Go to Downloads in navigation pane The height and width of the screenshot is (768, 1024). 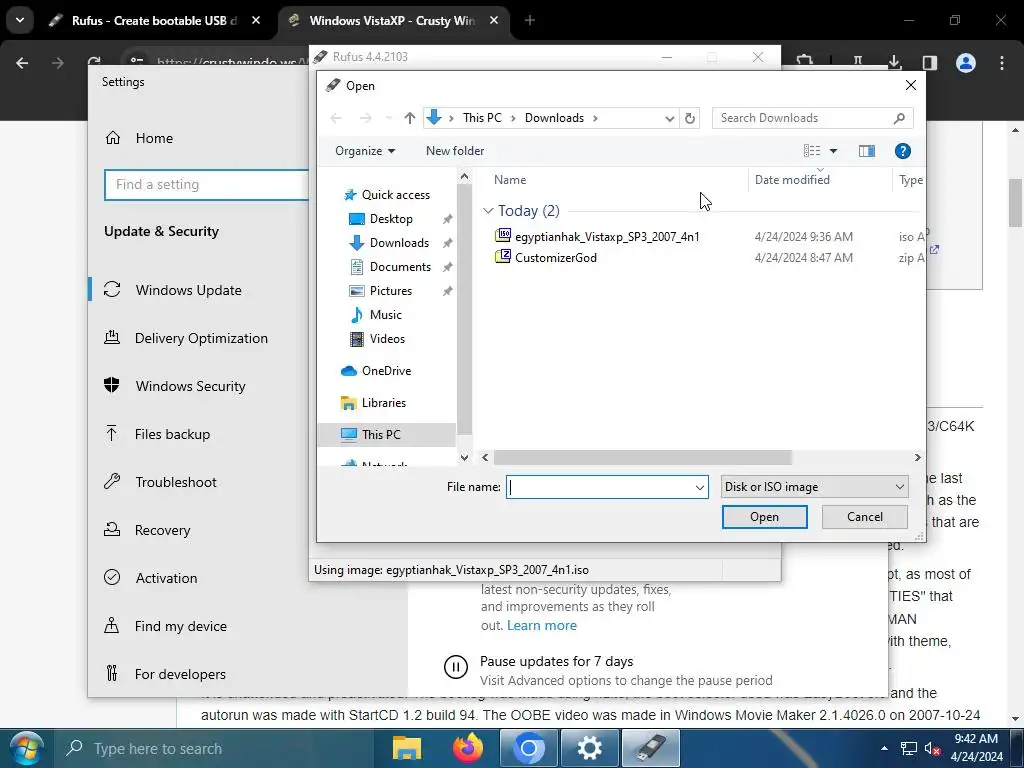pos(399,243)
